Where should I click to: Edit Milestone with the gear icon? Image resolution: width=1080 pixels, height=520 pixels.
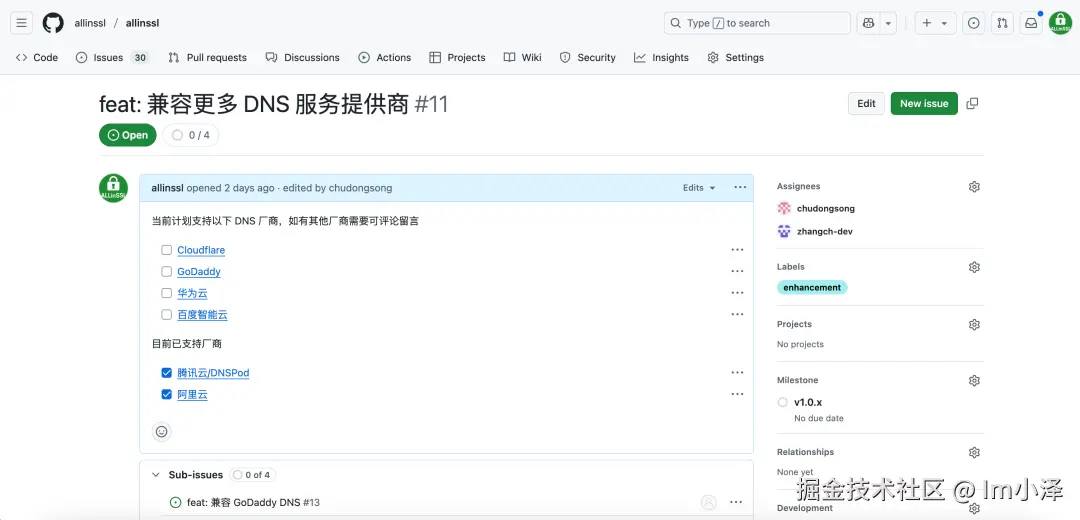(974, 381)
